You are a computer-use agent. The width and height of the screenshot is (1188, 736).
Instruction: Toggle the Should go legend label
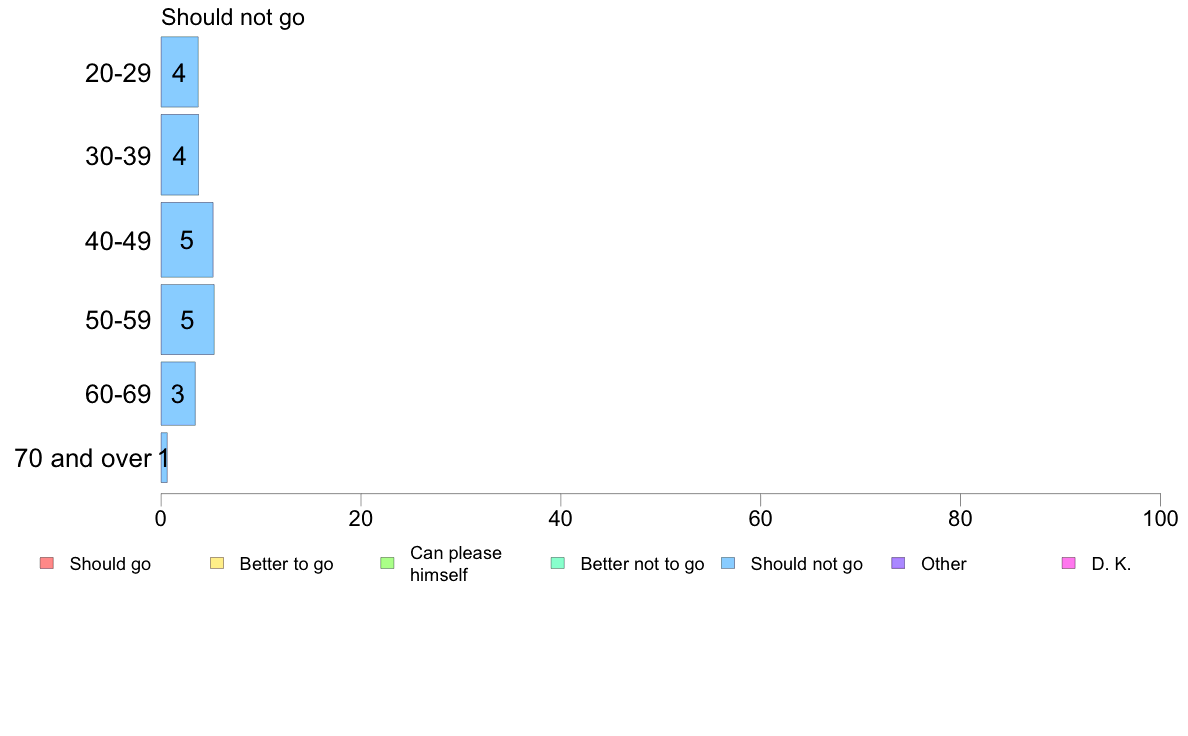click(110, 564)
